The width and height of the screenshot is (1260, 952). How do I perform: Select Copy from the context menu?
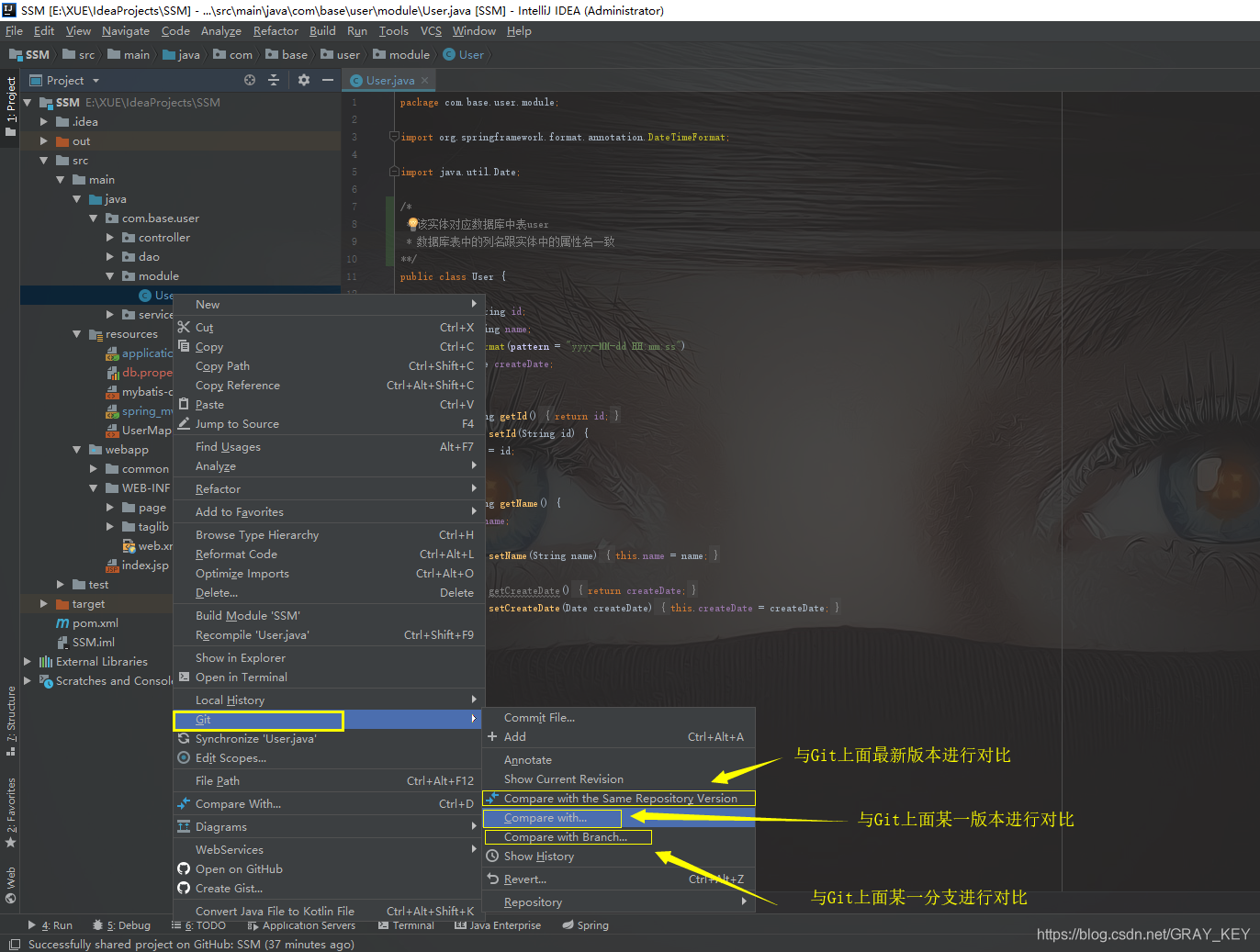click(327, 347)
